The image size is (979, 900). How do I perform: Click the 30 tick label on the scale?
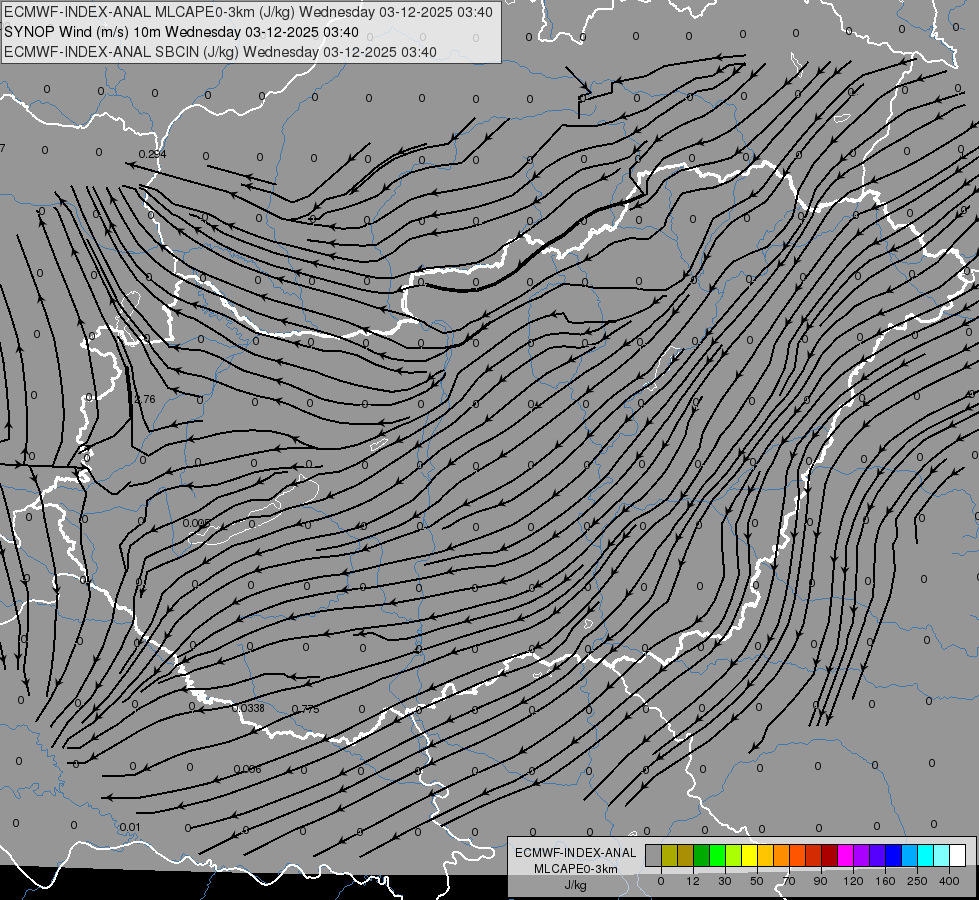point(725,881)
